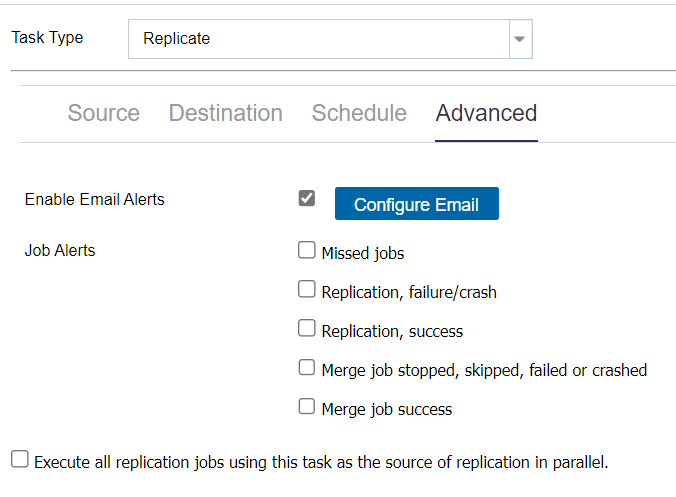Check the Merge job success box
This screenshot has width=676, height=497.
[x=307, y=406]
